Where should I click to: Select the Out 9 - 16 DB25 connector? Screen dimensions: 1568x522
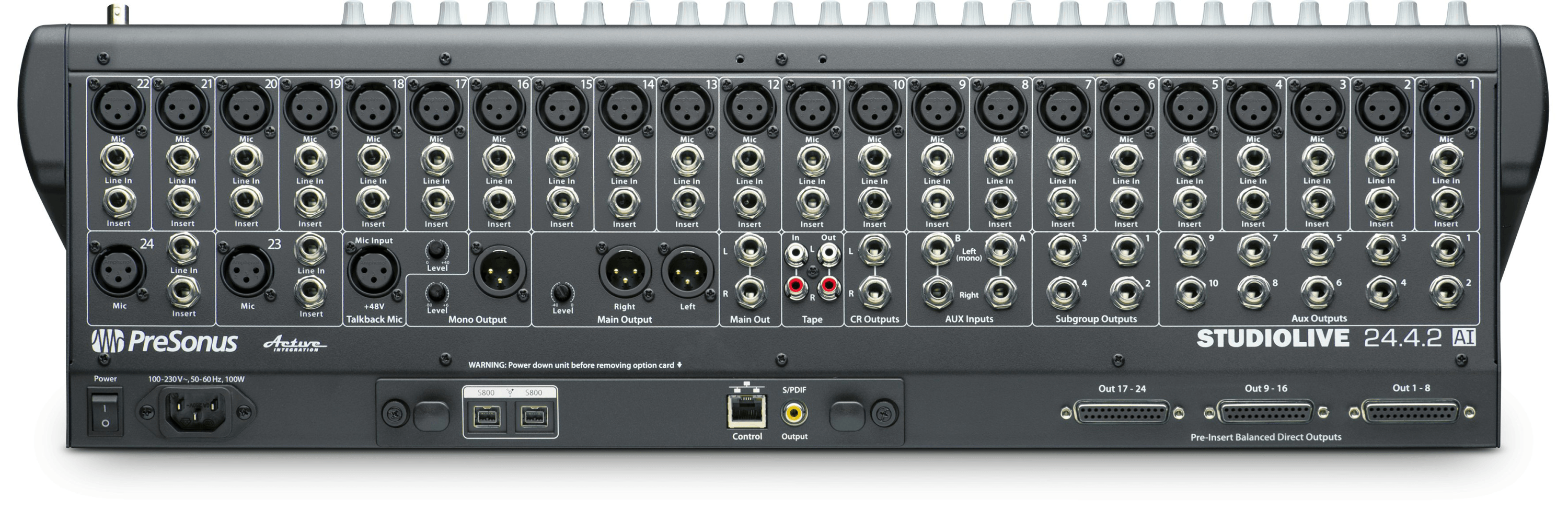click(x=1266, y=412)
